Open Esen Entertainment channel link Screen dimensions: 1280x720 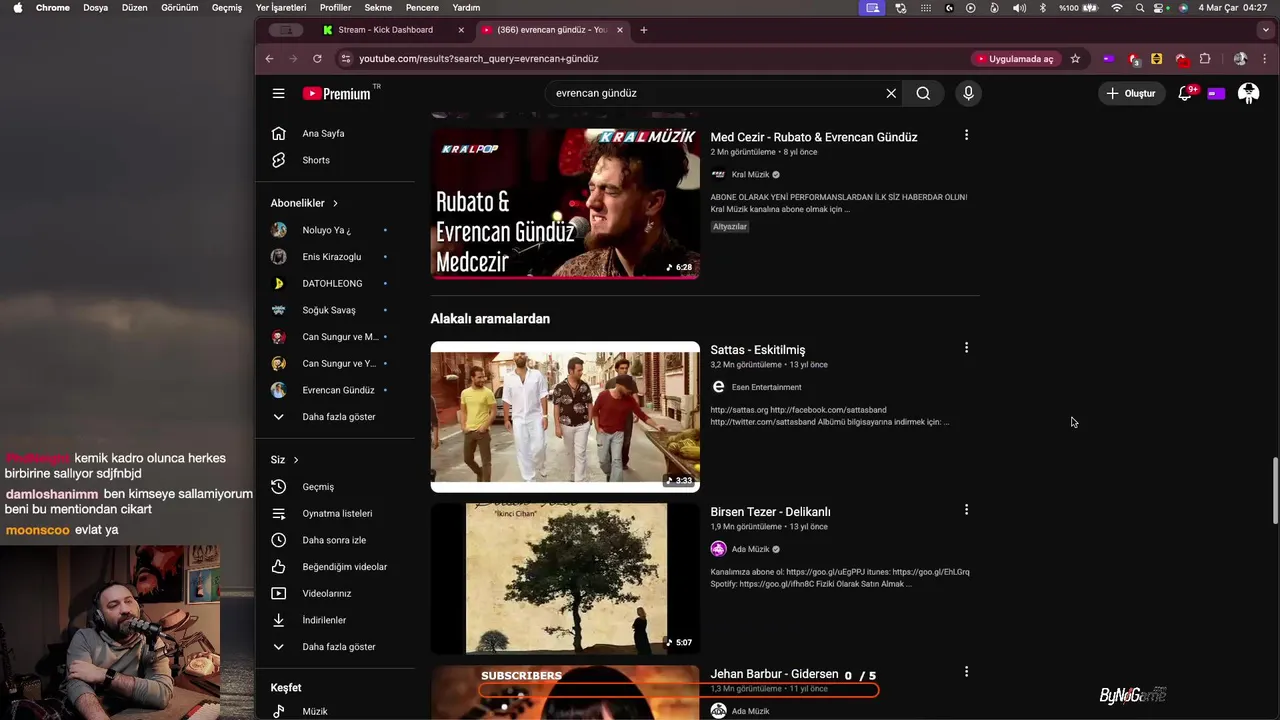766,387
